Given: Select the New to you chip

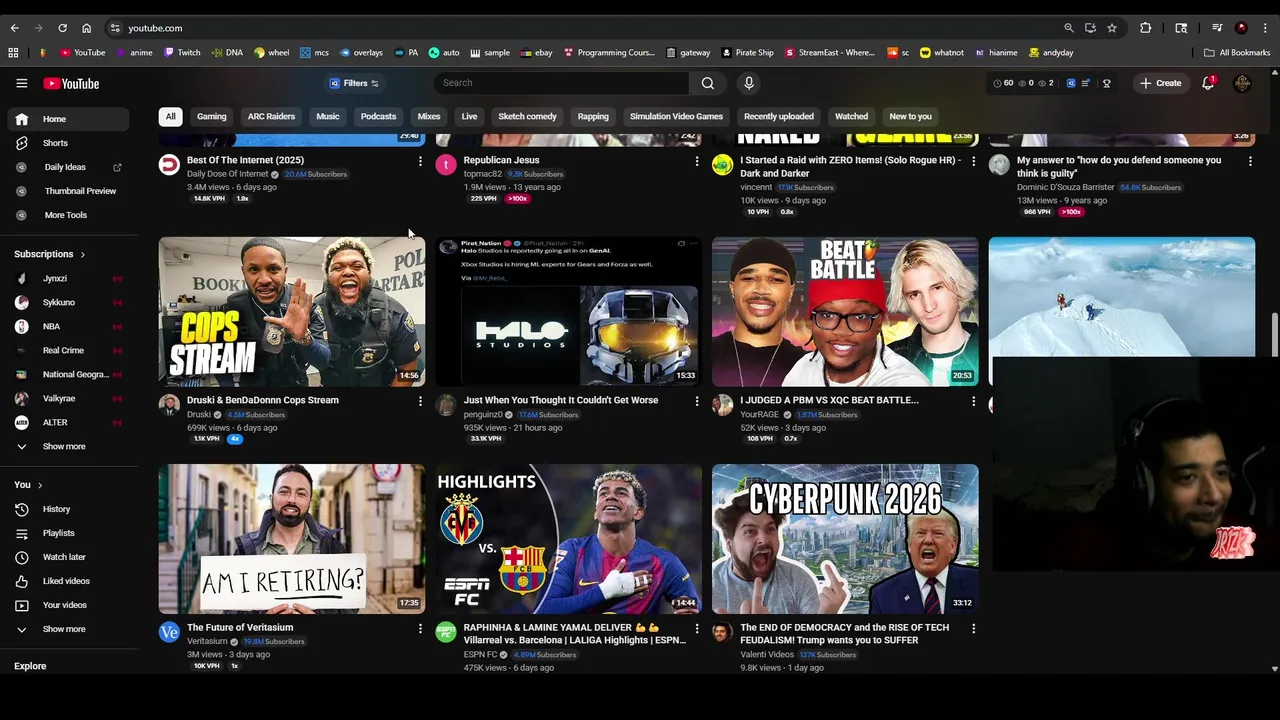Looking at the screenshot, I should click(910, 116).
